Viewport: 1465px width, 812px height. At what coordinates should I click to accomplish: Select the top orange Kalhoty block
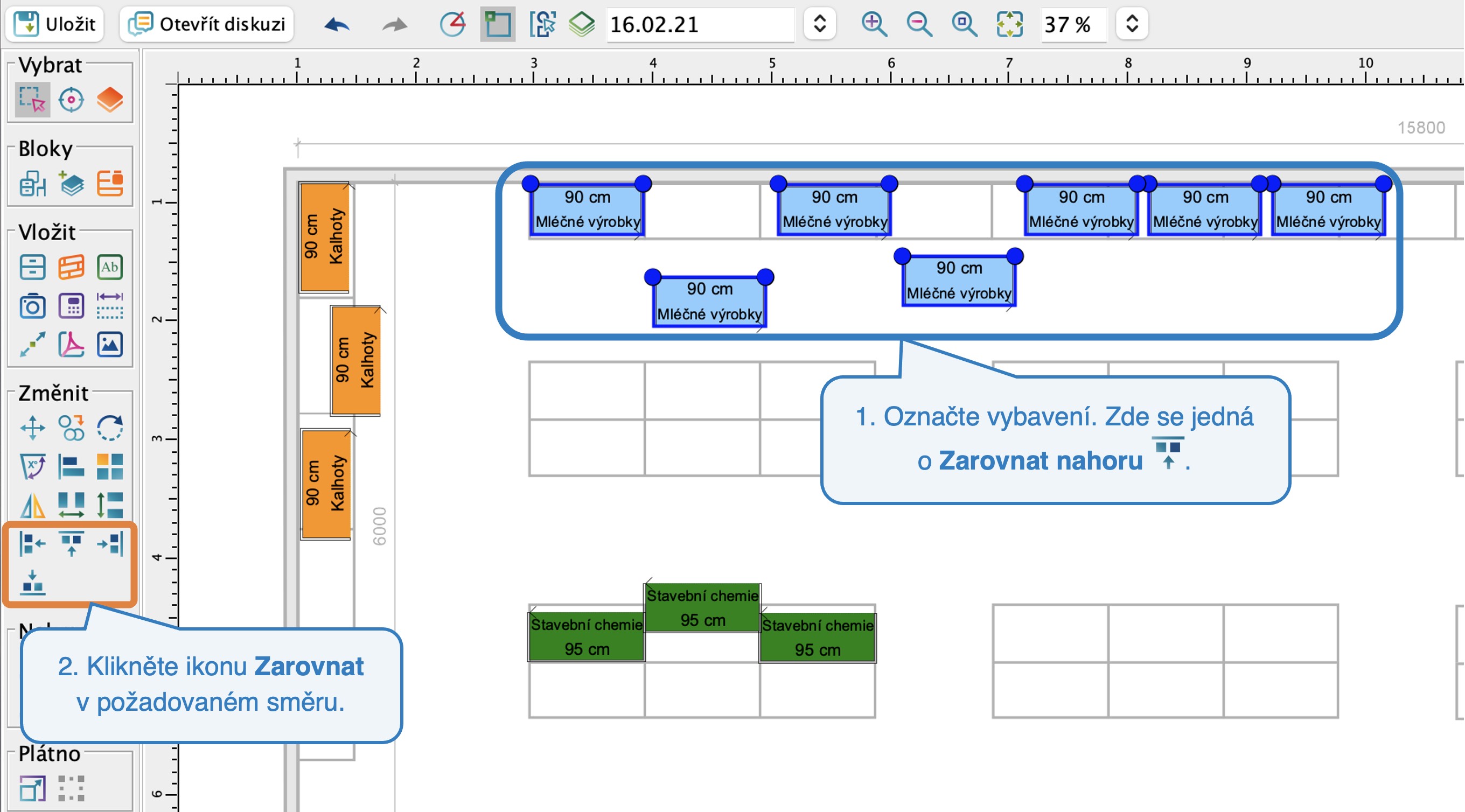pyautogui.click(x=324, y=237)
